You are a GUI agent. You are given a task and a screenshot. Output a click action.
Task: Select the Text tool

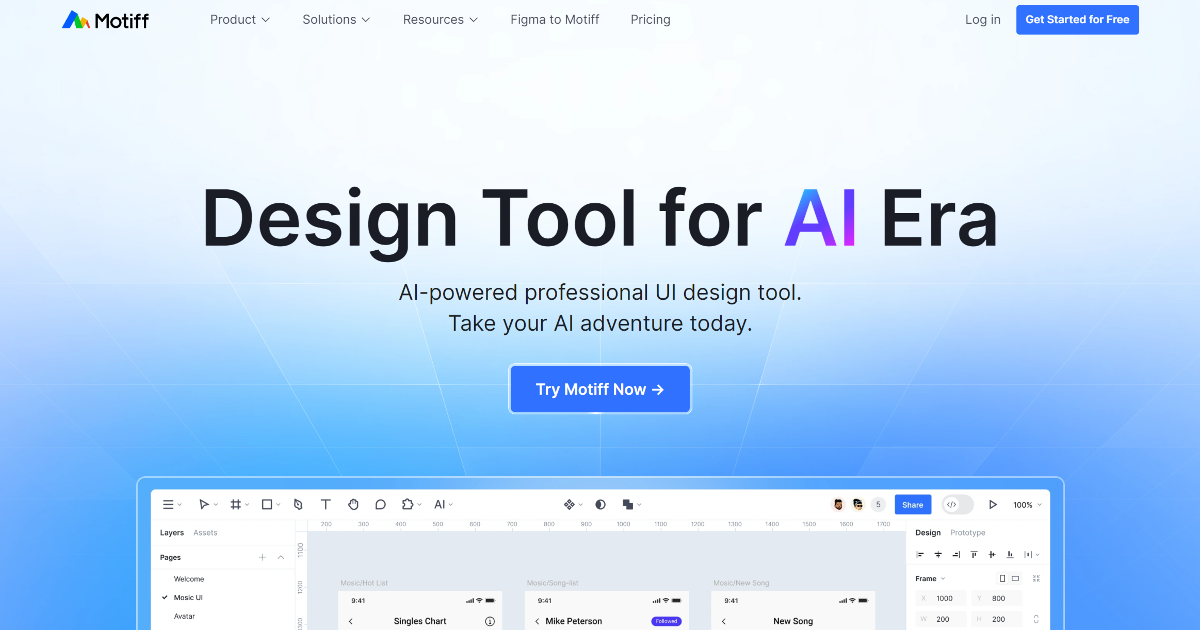(x=325, y=504)
